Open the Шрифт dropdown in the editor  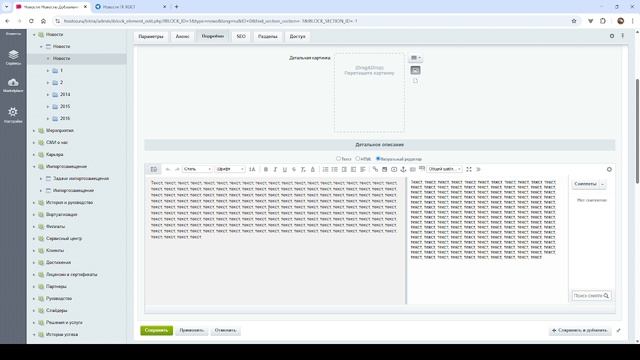(230, 169)
